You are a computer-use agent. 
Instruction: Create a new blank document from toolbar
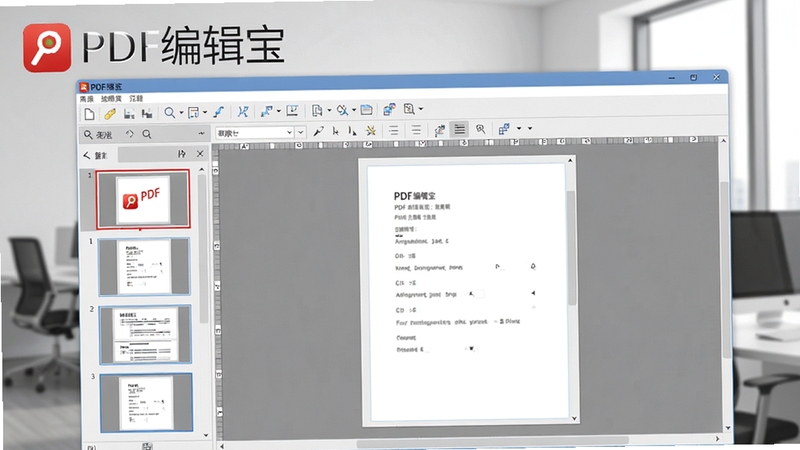(89, 114)
